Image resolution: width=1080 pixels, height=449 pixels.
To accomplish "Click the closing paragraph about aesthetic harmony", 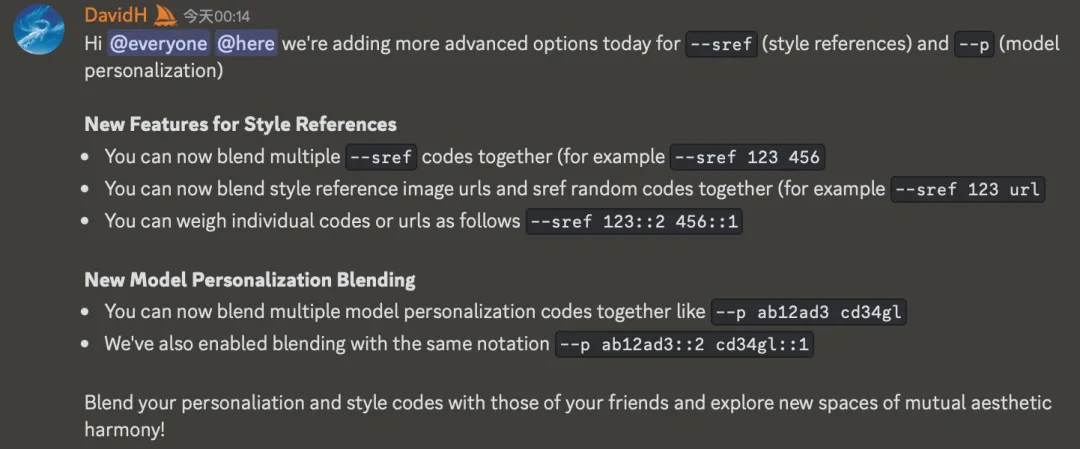I will tap(568, 416).
